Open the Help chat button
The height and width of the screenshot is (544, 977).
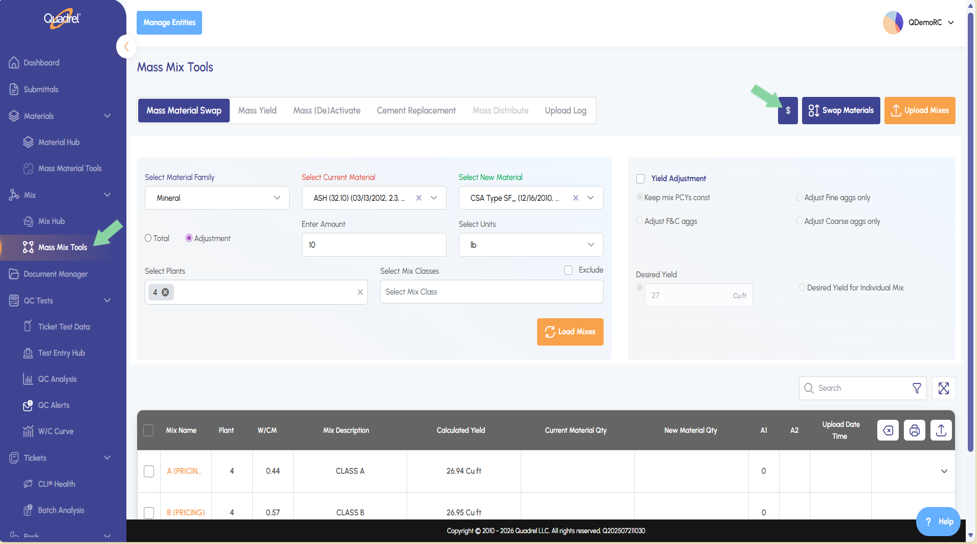pyautogui.click(x=938, y=522)
